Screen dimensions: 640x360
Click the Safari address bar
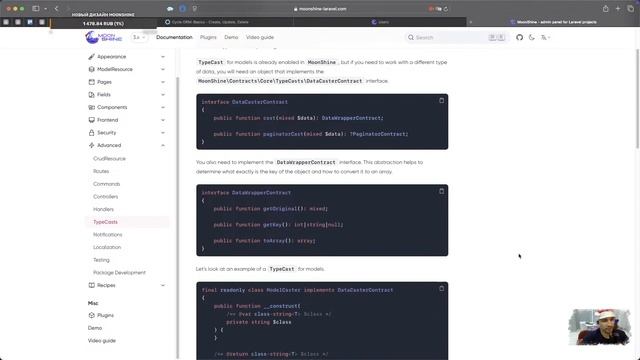320,9
